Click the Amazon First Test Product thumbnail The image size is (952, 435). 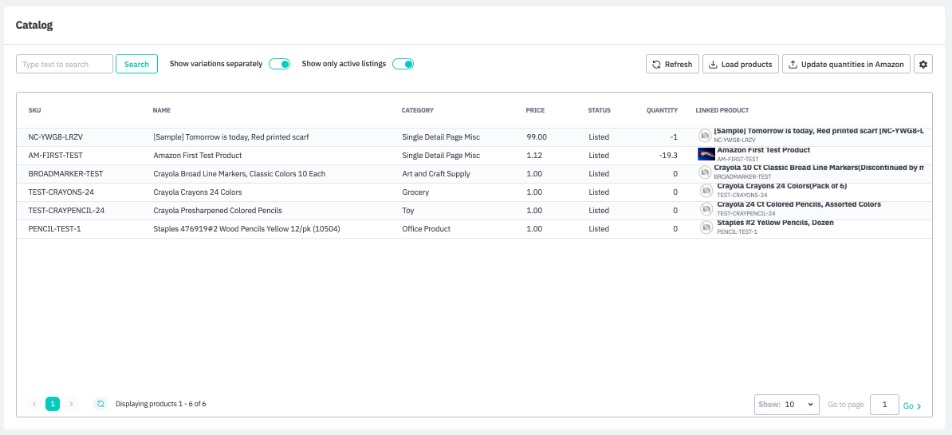pos(705,154)
